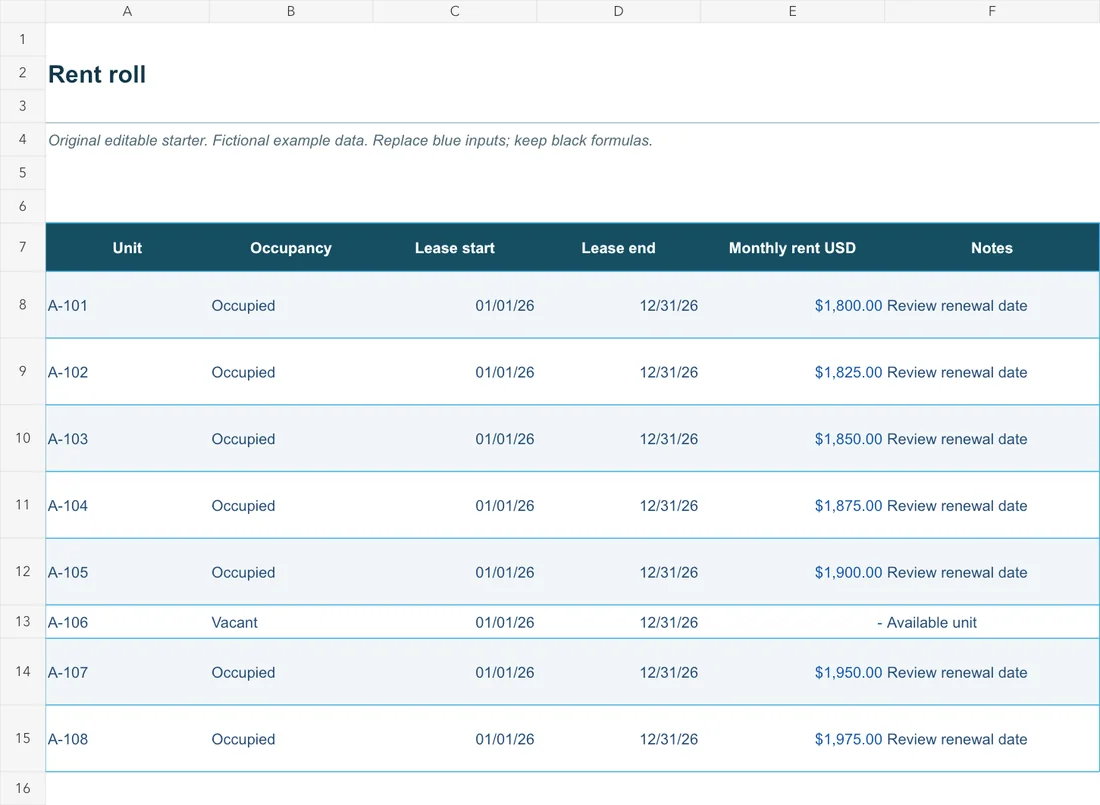Click the "$1,950.00" rent value

[x=848, y=672]
